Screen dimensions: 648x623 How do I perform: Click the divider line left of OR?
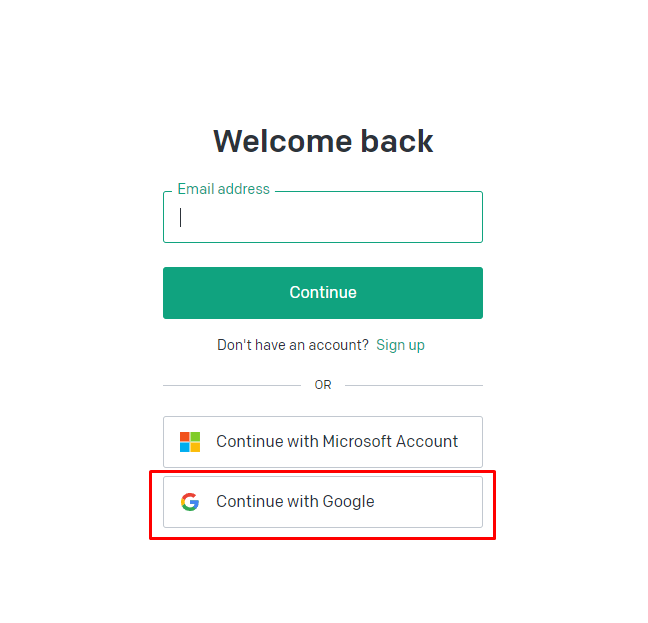[231, 385]
